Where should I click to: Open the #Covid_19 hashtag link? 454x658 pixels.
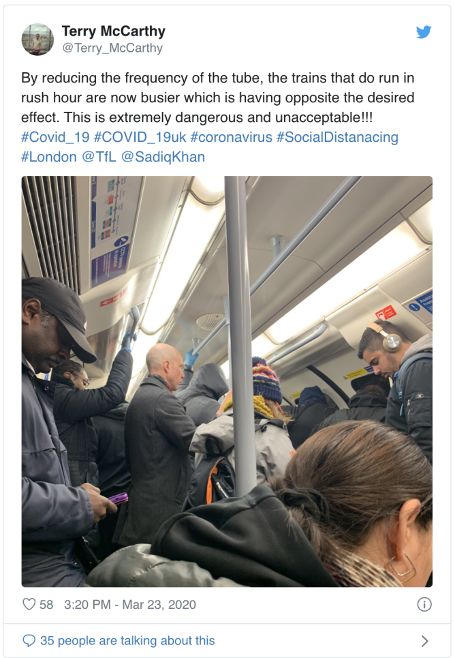[x=55, y=137]
